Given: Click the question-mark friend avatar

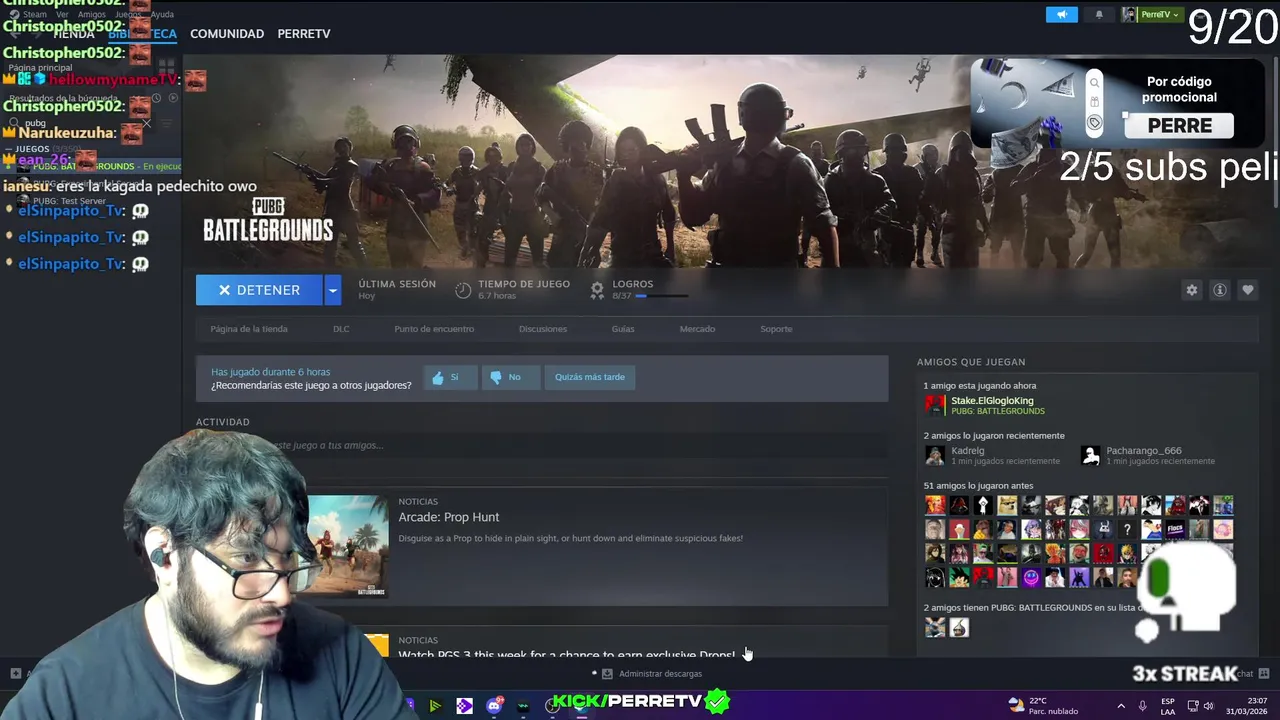Looking at the screenshot, I should coord(1127,529).
